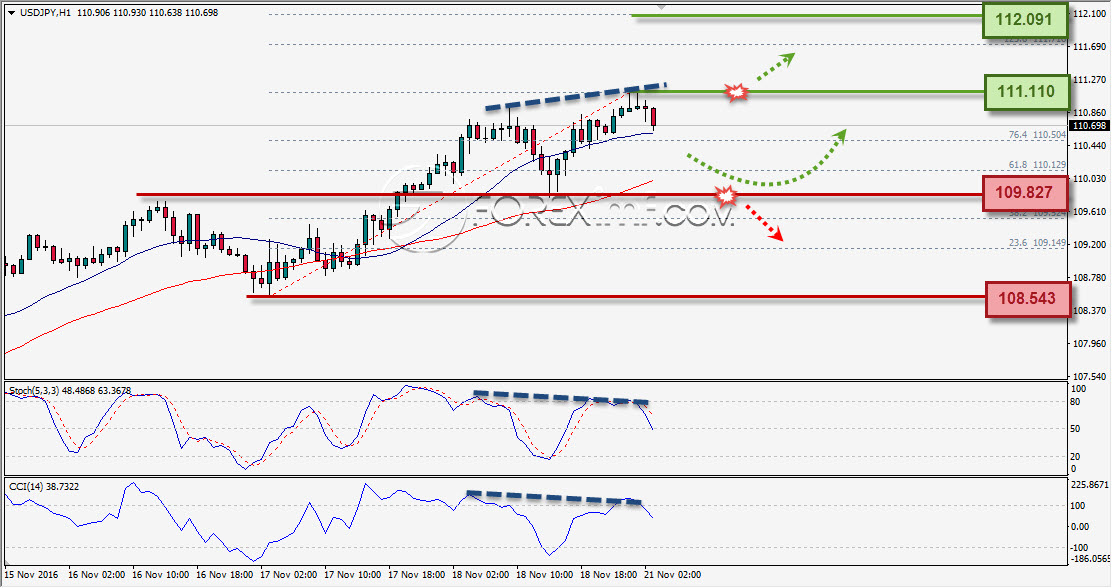Click the 107.960 price axis label
Viewport: 1112px width, 588px height.
(1090, 343)
